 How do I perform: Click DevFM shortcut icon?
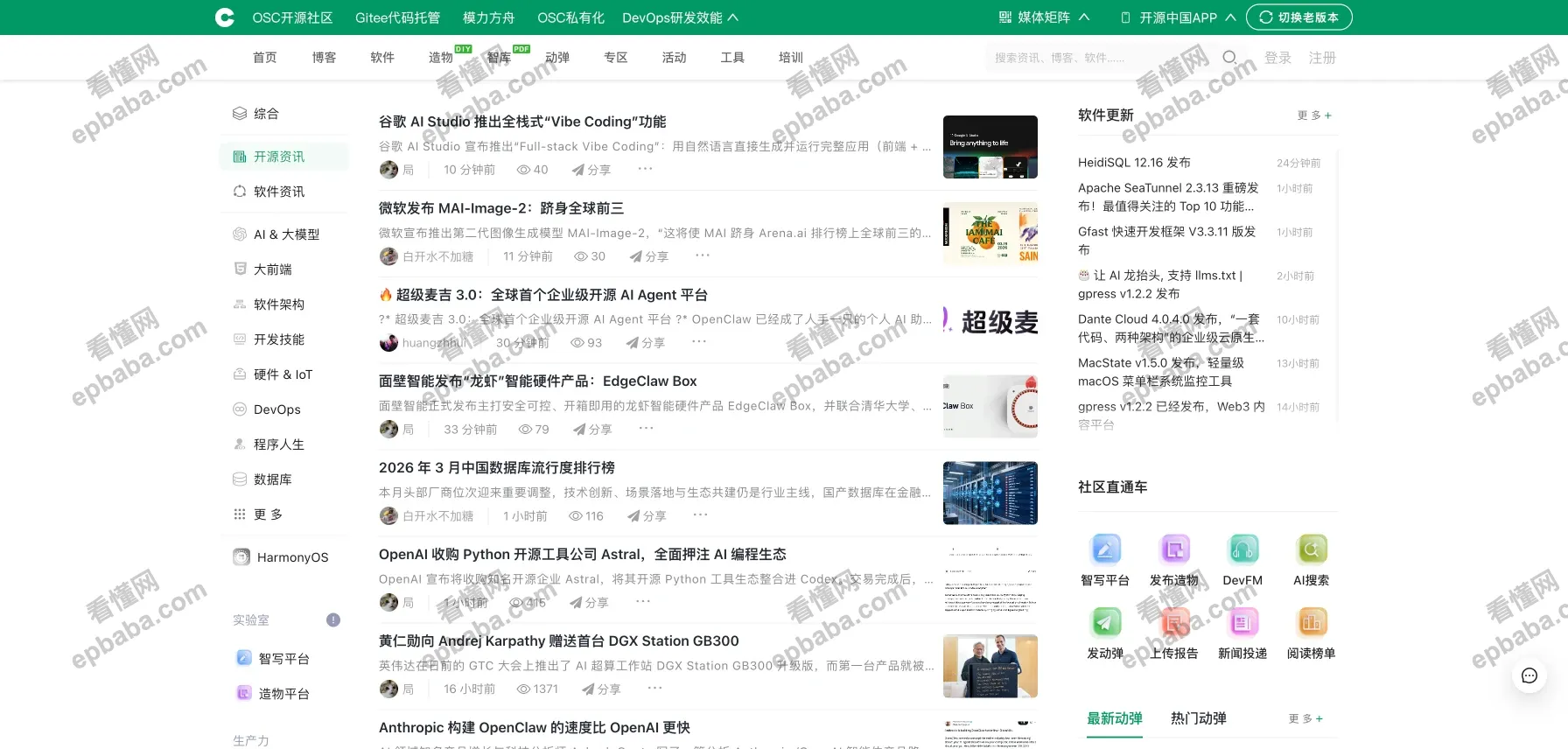(1242, 549)
